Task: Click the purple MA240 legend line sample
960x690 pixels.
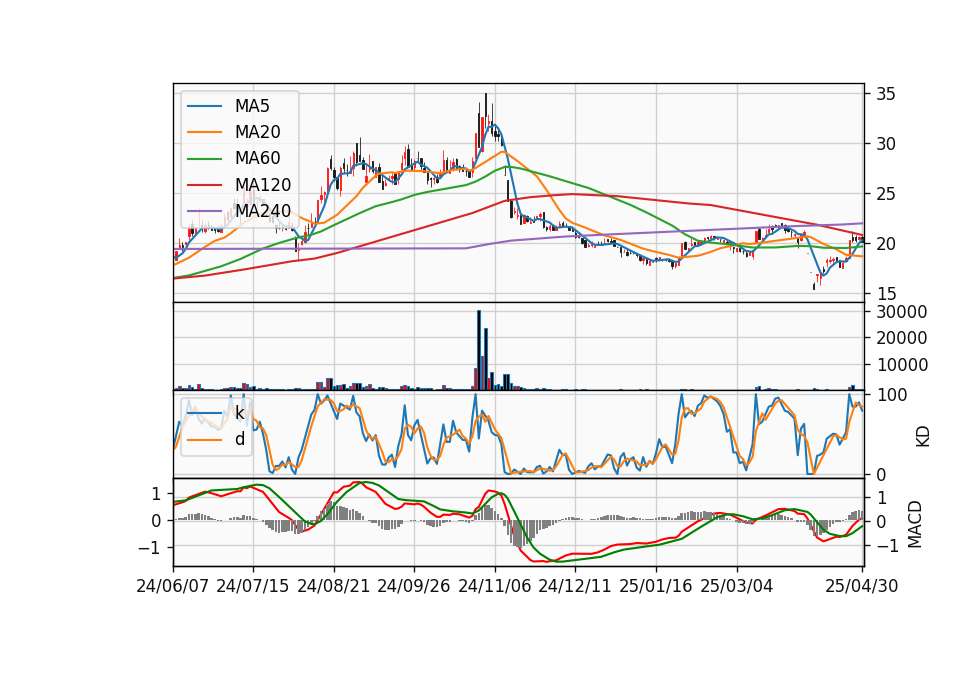Action: 204,211
